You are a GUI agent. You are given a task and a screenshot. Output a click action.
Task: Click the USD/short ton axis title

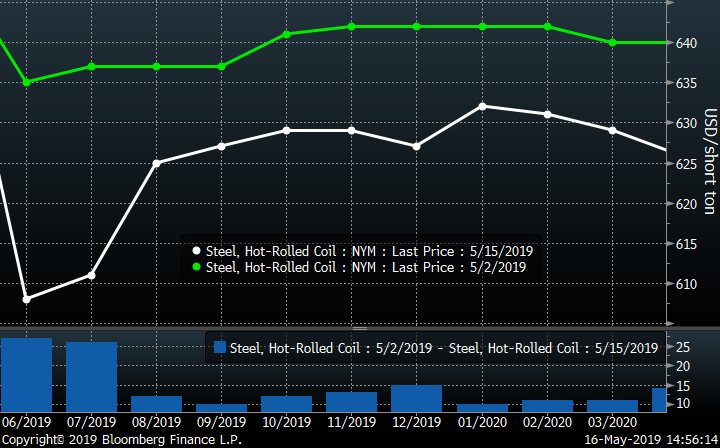(x=708, y=162)
